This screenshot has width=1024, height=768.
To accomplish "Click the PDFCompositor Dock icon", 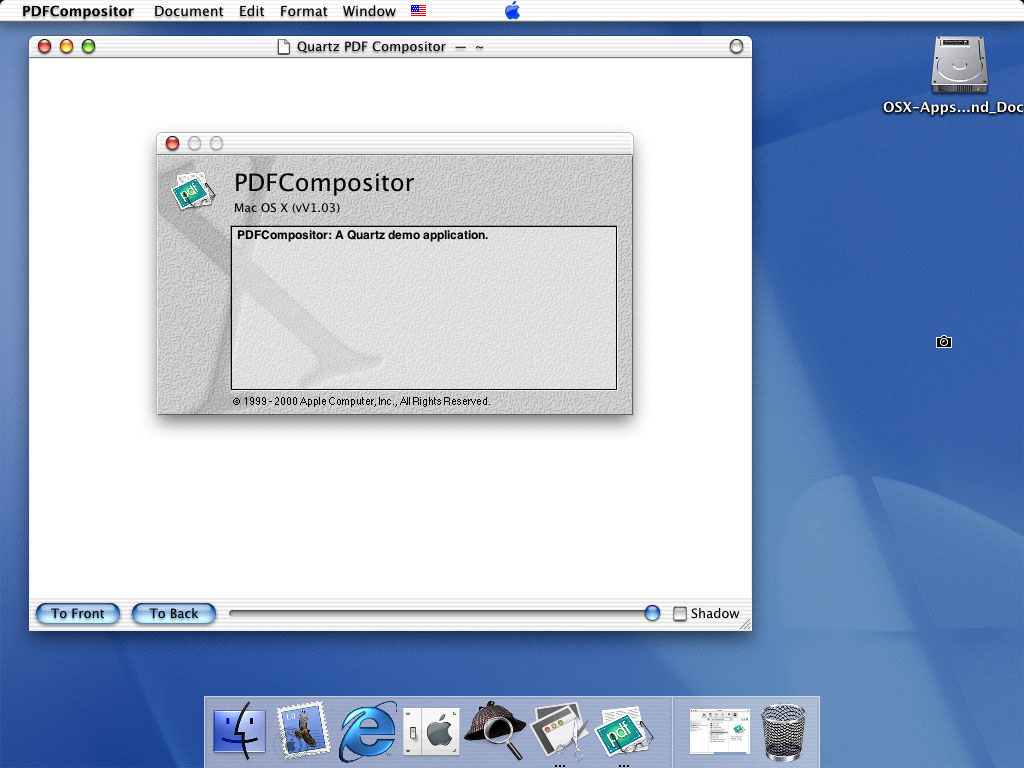I will click(x=624, y=731).
